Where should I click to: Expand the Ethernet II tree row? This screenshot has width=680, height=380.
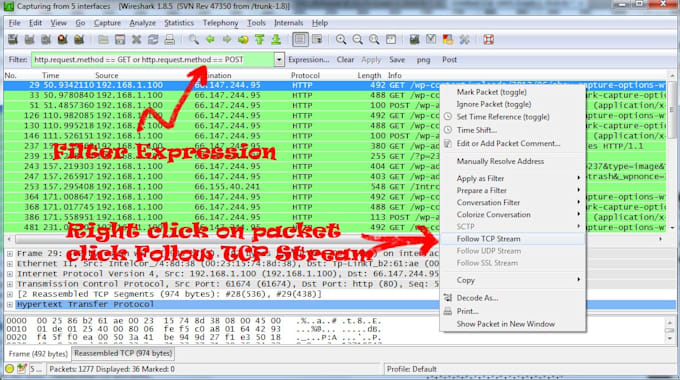pyautogui.click(x=10, y=264)
